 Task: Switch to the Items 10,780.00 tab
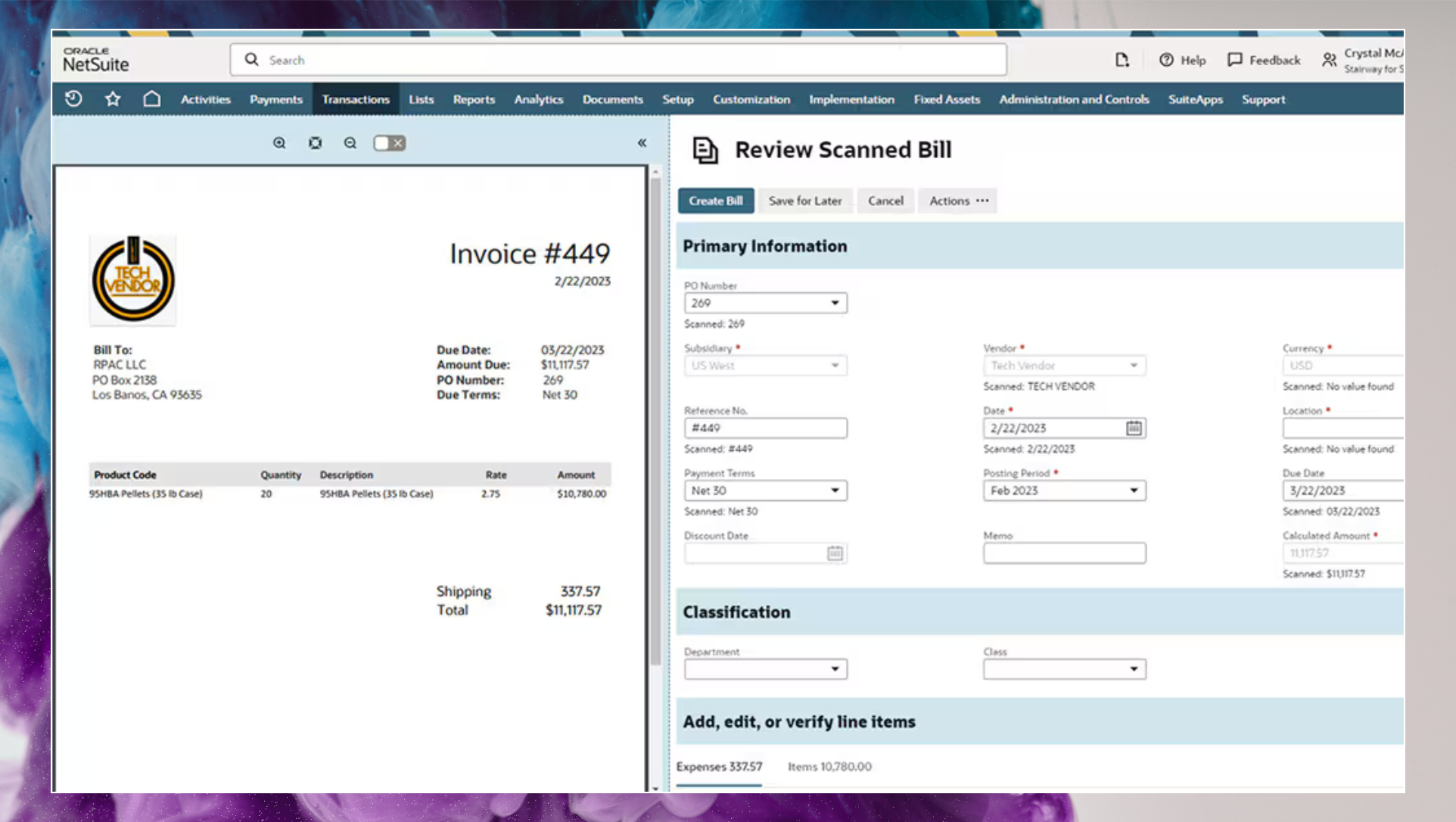click(829, 767)
